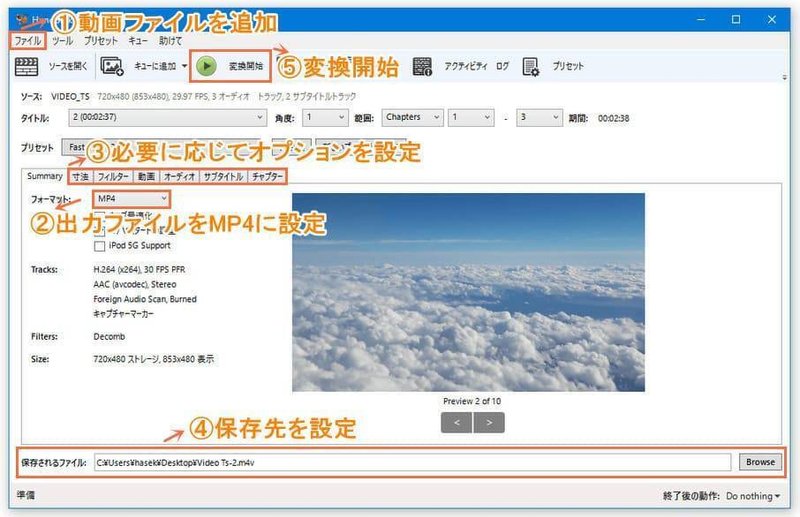Click the cloud preview image

tap(468, 292)
